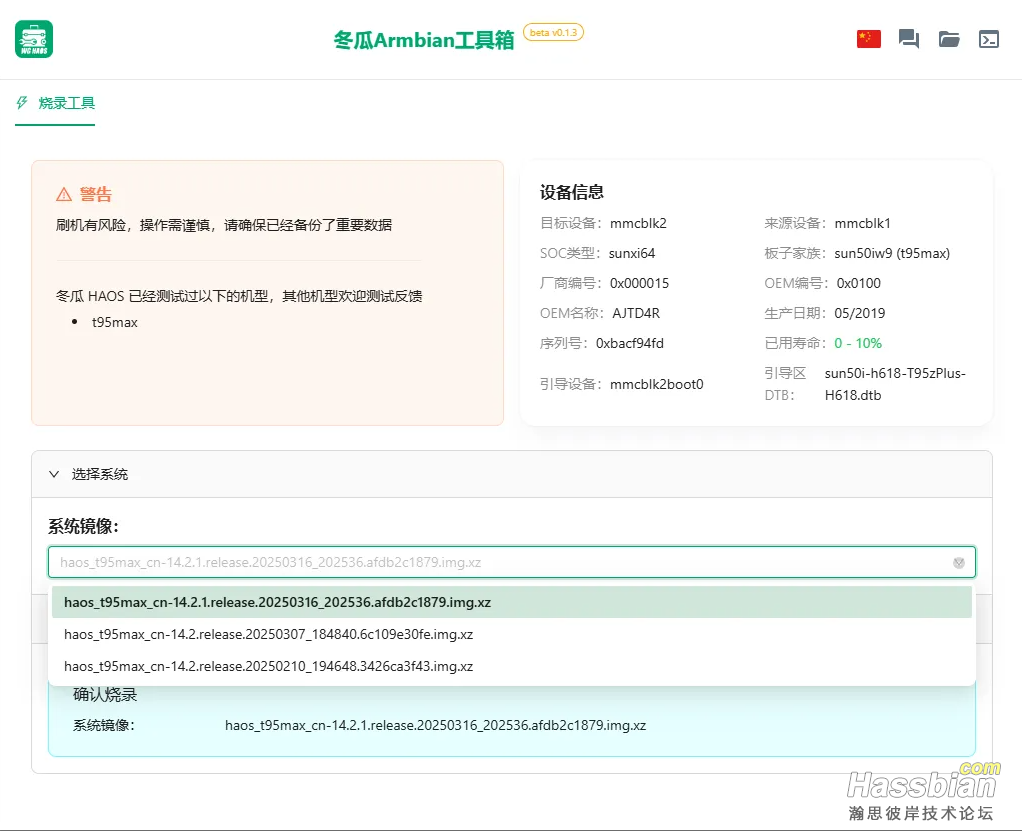Click the boot device value mmcblk2boot0
The height and width of the screenshot is (831, 1022).
click(656, 385)
